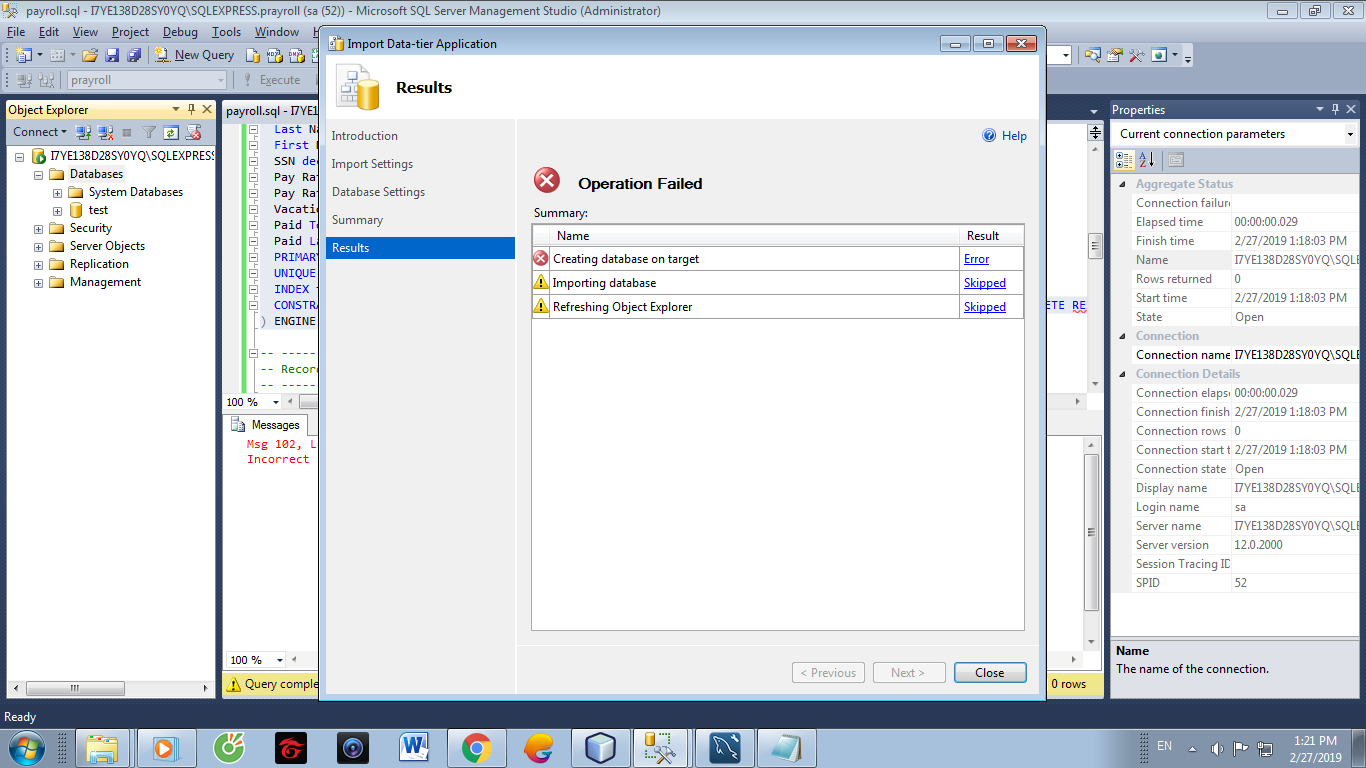
Task: Open Google Chrome from the taskbar
Action: (x=476, y=748)
